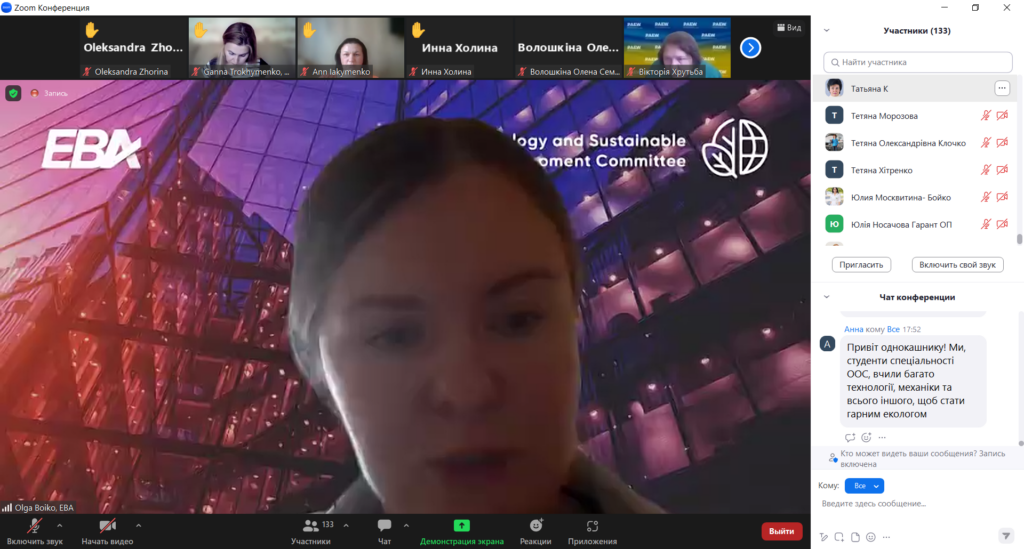This screenshot has width=1024, height=549.
Task: Select Ganna Trokhymenko video thumbnail
Action: [242, 48]
